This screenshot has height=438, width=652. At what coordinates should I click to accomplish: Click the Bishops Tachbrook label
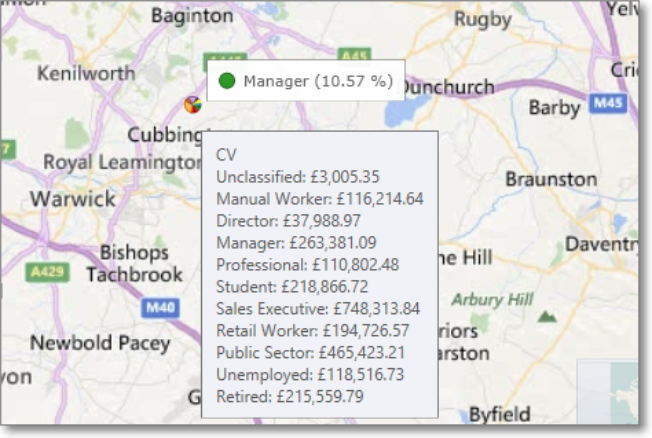[134, 263]
